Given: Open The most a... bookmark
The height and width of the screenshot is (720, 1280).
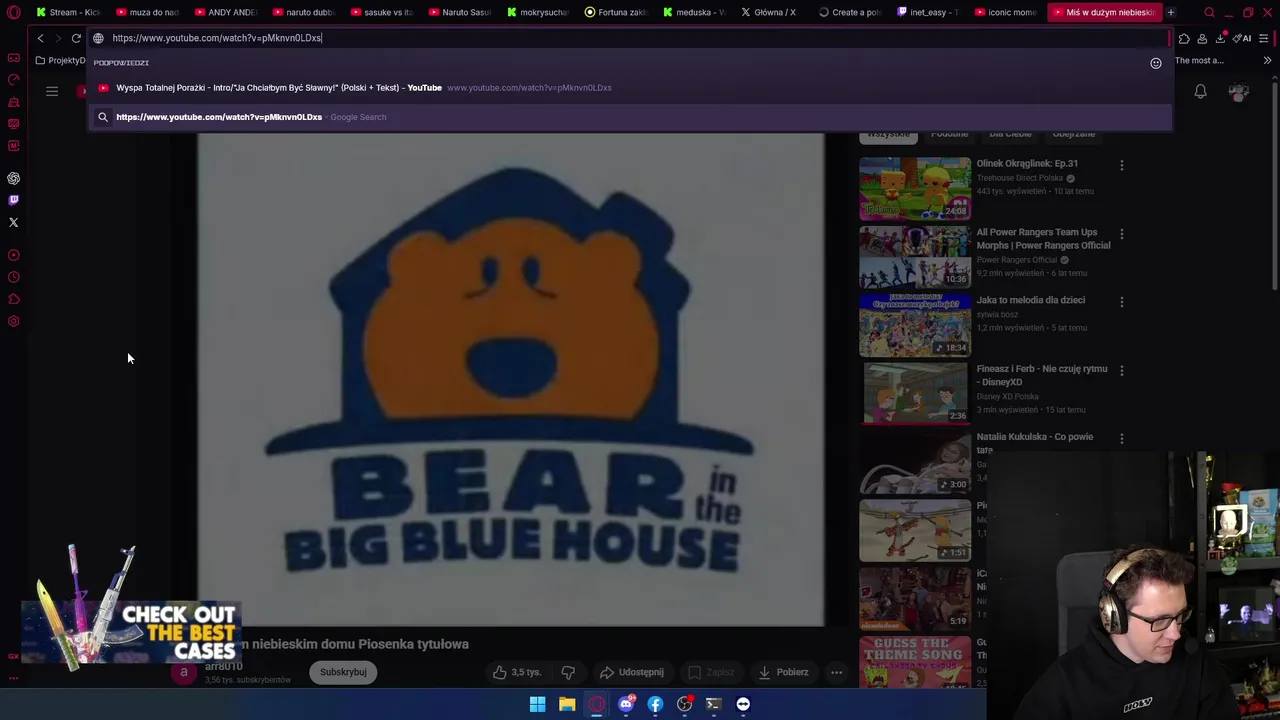Looking at the screenshot, I should [x=1199, y=60].
